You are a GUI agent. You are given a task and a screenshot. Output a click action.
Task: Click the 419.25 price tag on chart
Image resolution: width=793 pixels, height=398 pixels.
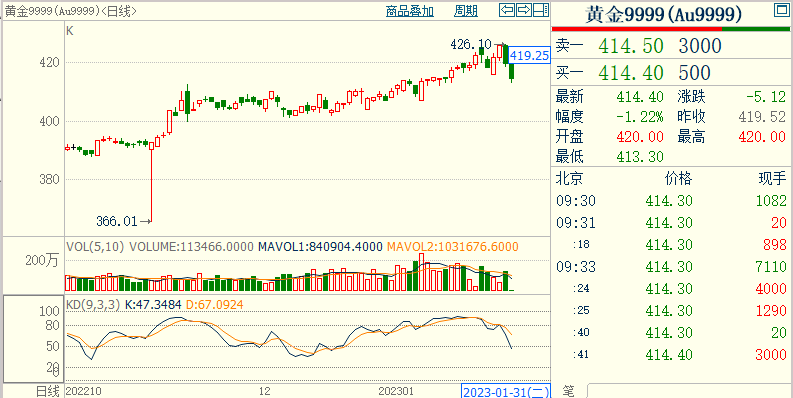(x=529, y=55)
